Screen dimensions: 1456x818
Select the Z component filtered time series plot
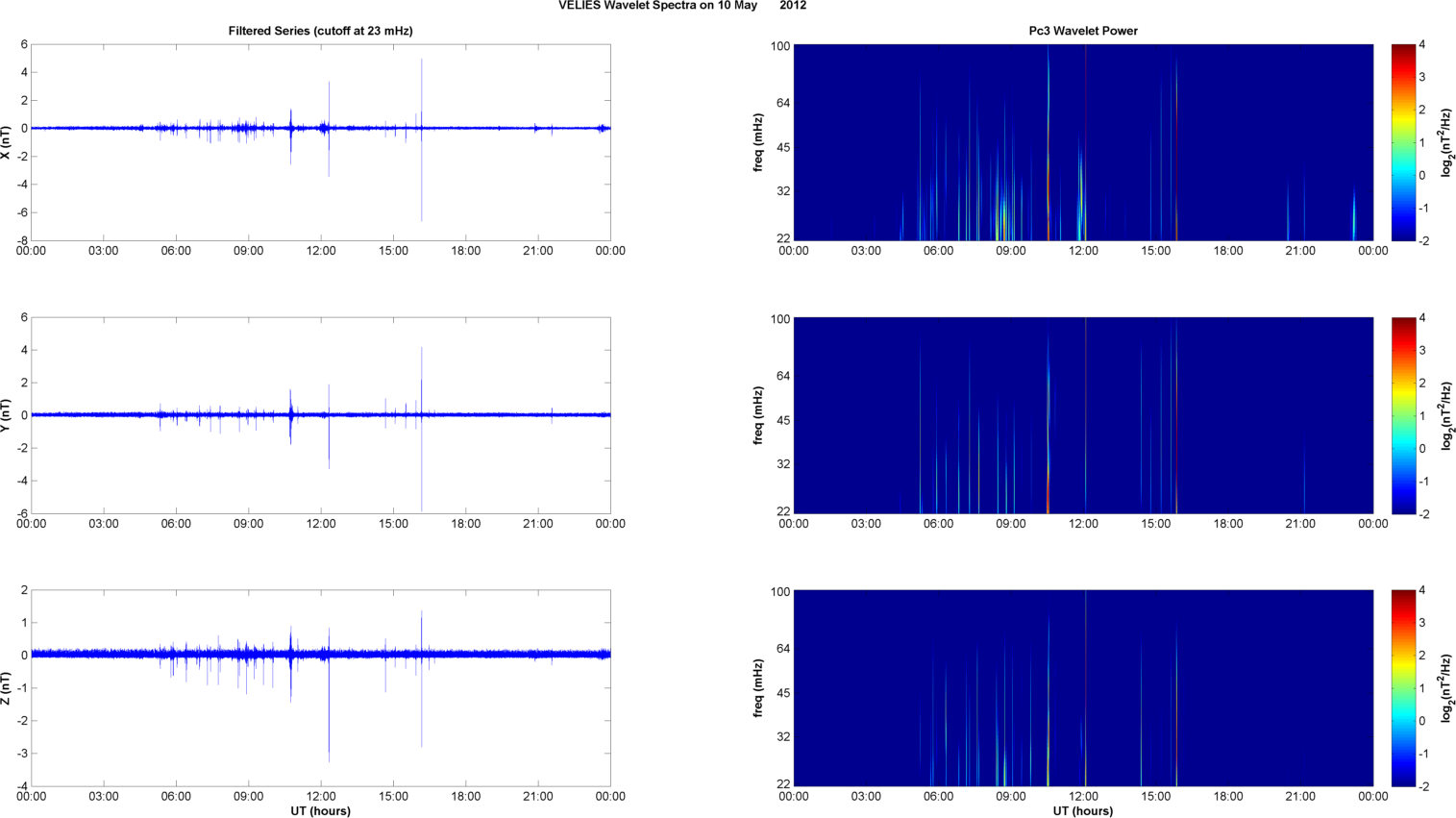point(320,688)
